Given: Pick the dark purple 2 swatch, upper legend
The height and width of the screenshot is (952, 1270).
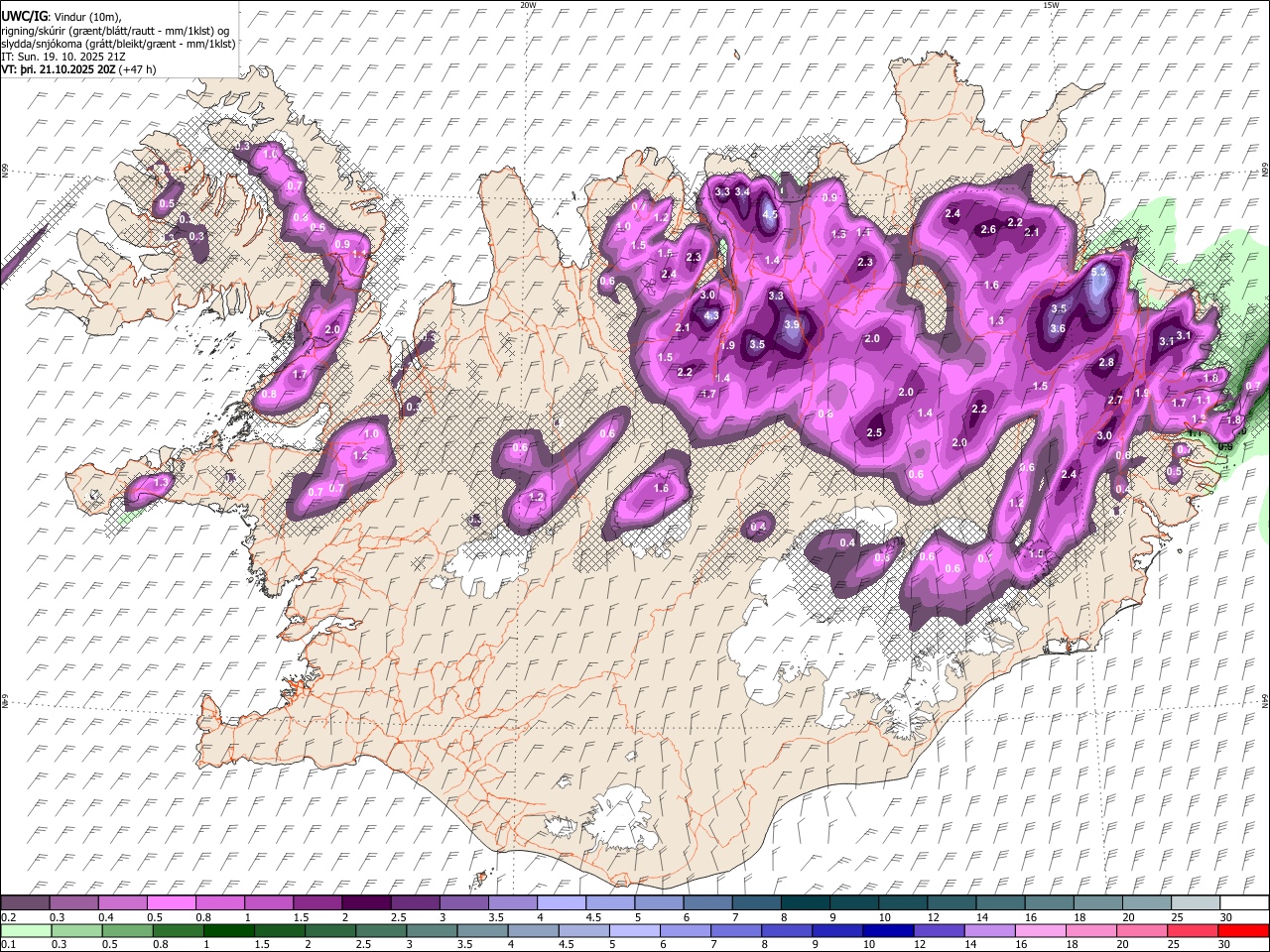Looking at the screenshot, I should (x=365, y=902).
